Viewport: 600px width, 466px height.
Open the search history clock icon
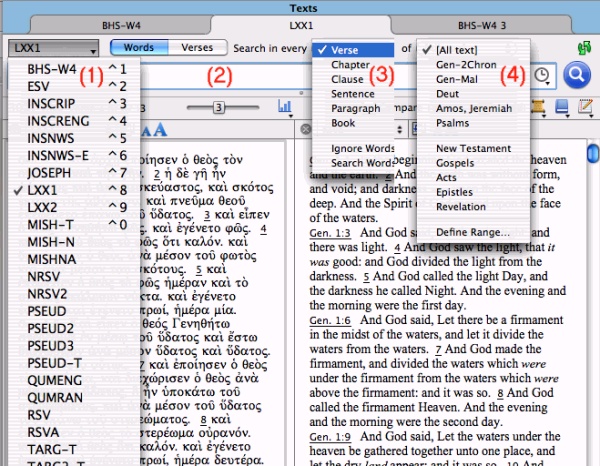[543, 75]
